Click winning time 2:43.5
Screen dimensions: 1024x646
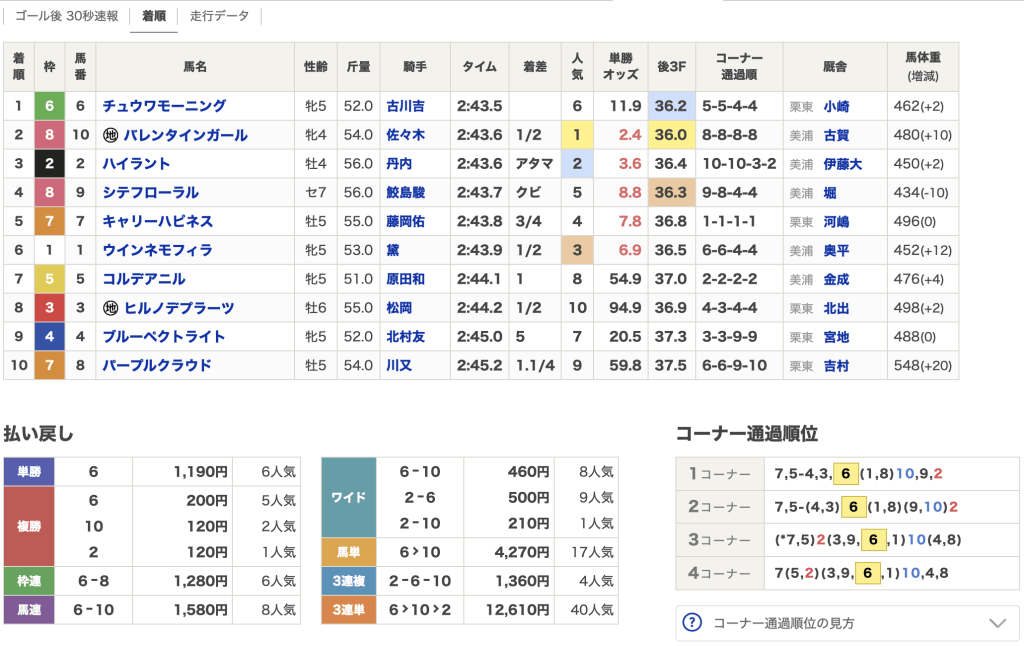(x=479, y=106)
